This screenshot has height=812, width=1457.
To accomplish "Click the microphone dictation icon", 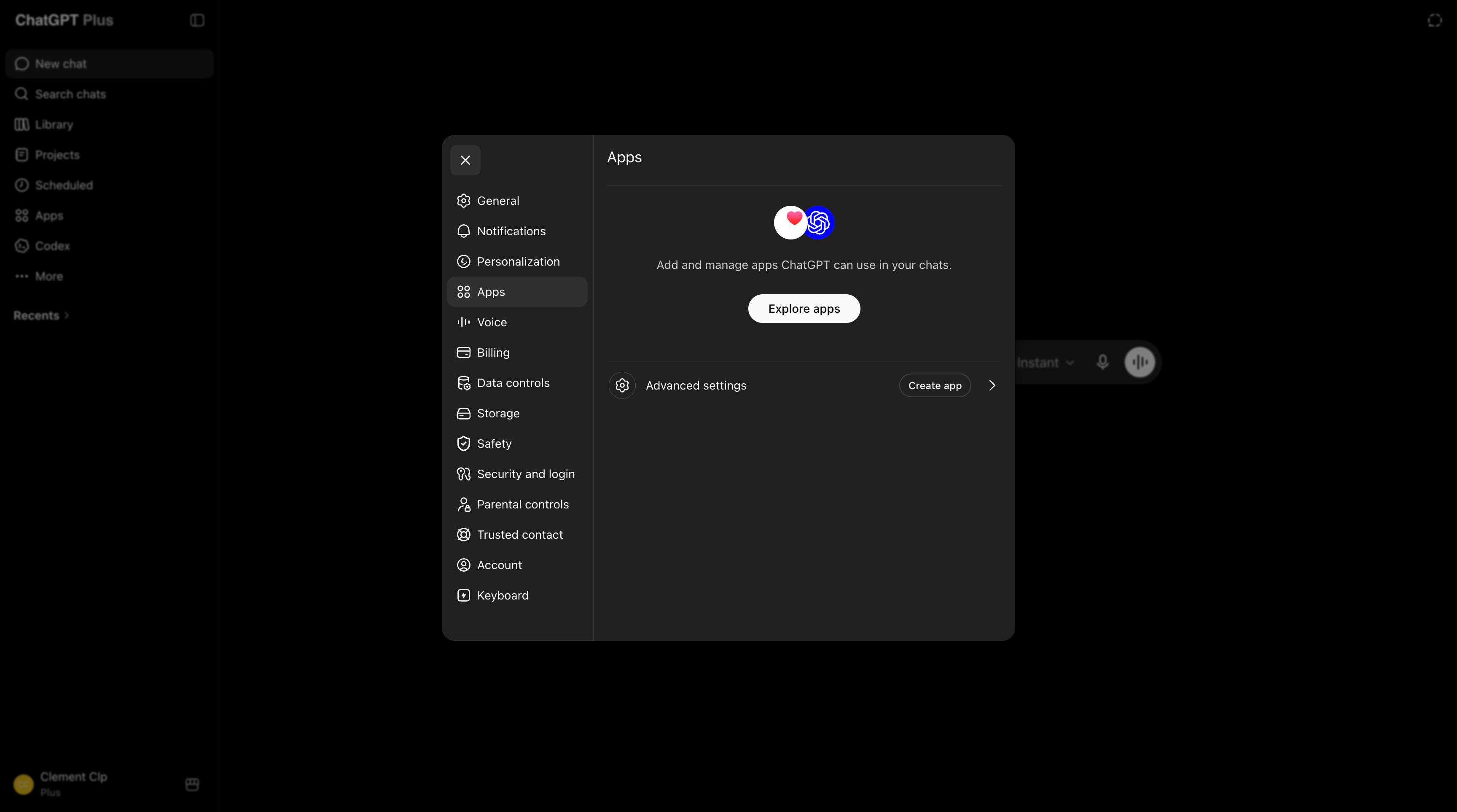I will pyautogui.click(x=1102, y=362).
